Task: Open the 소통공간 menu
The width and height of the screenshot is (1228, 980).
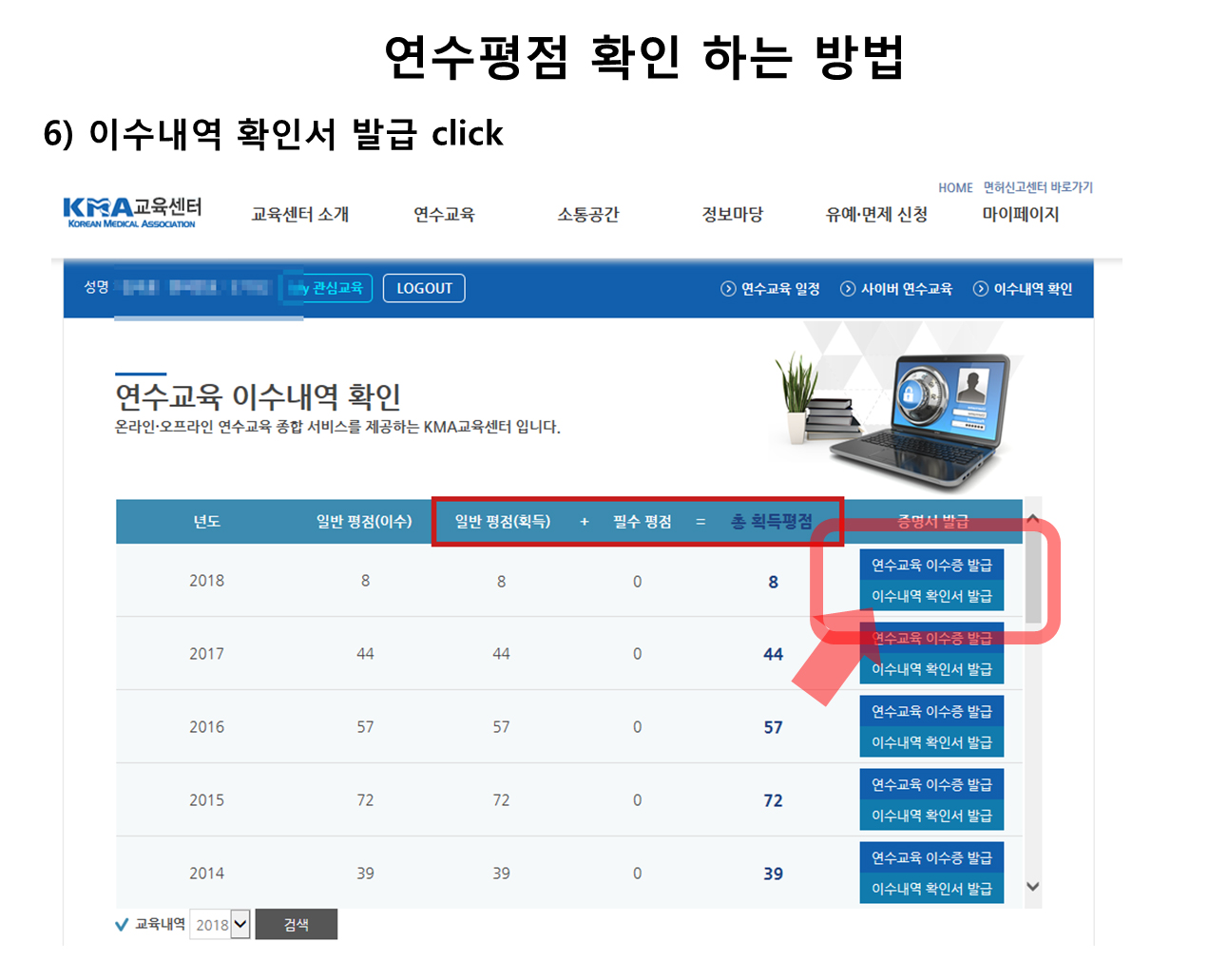Action: click(x=587, y=215)
